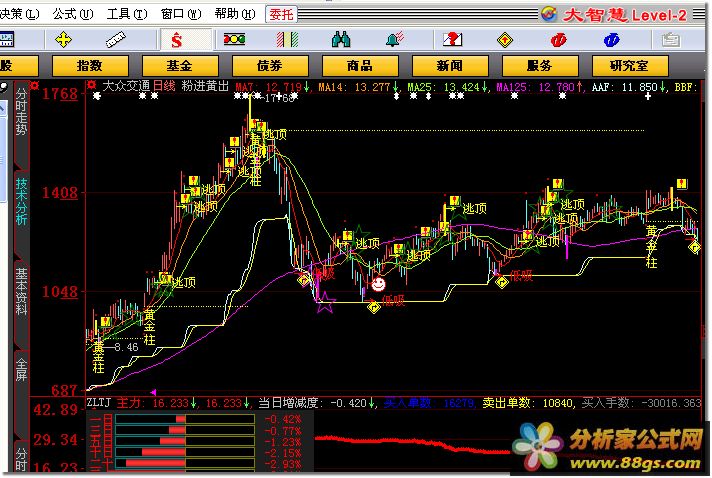The width and height of the screenshot is (712, 478).
Task: Open the 窗口 menu
Action: click(x=179, y=14)
